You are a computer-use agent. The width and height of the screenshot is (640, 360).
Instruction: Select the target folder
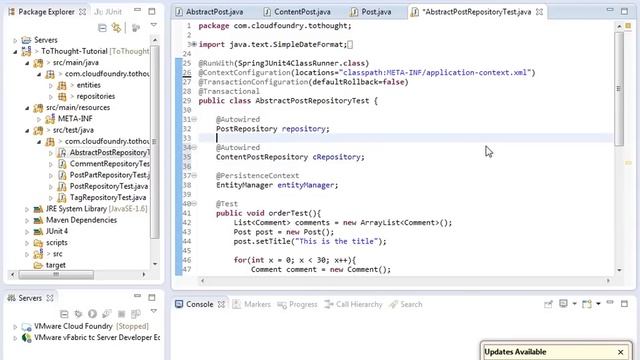(56, 265)
